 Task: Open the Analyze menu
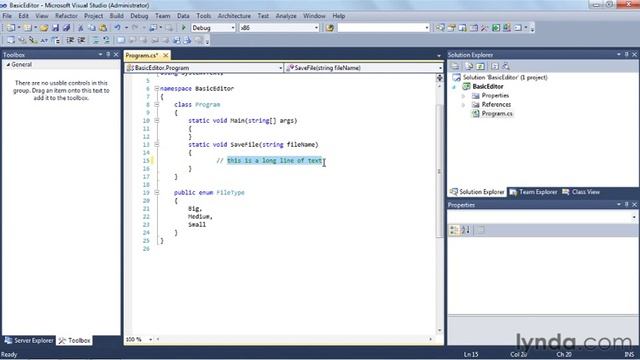click(x=286, y=16)
